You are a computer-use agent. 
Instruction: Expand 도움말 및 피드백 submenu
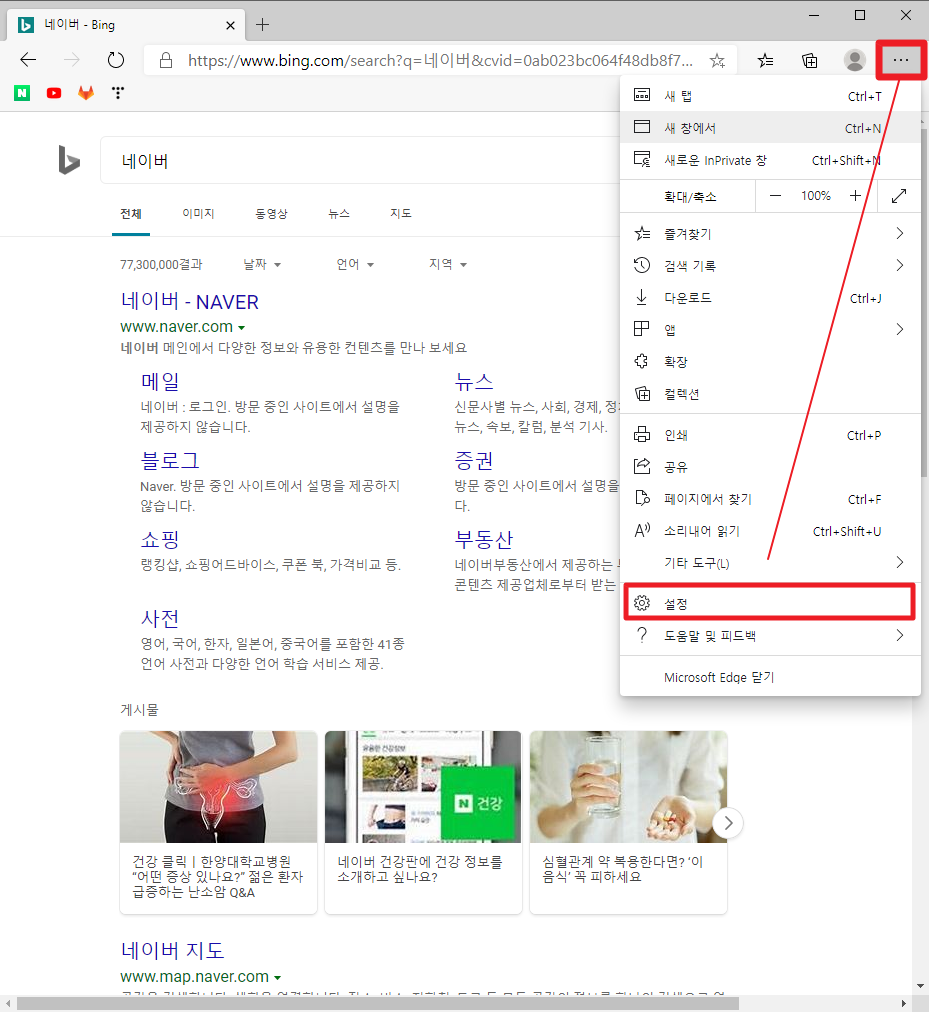point(770,636)
